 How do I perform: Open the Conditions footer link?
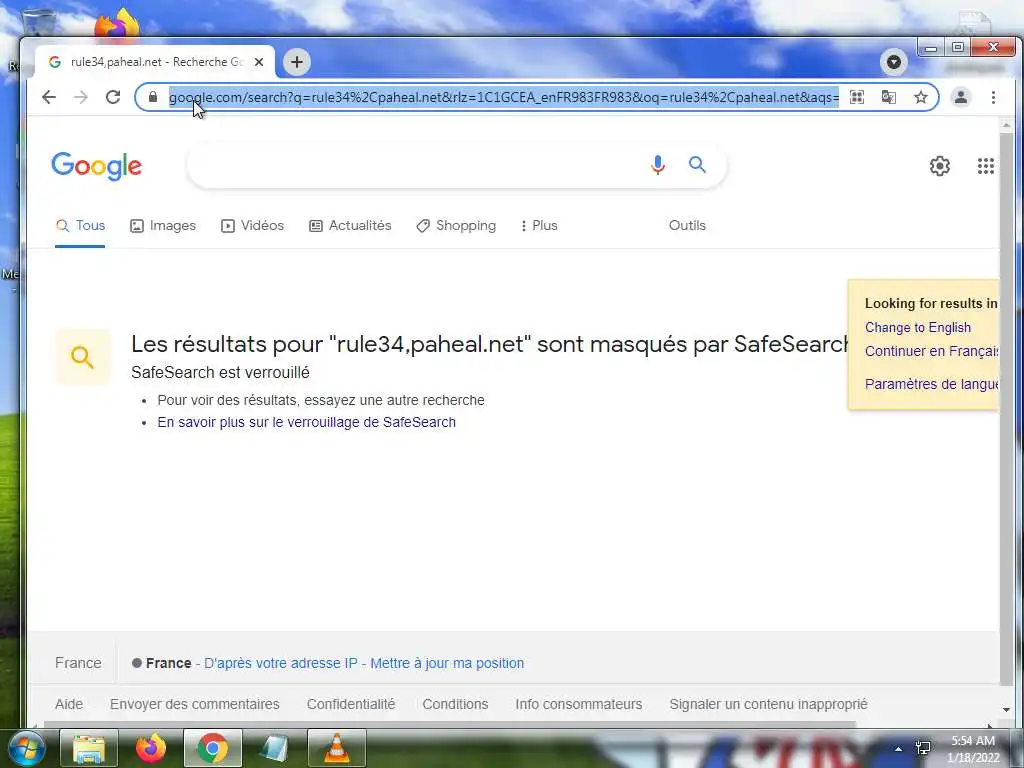click(x=455, y=704)
